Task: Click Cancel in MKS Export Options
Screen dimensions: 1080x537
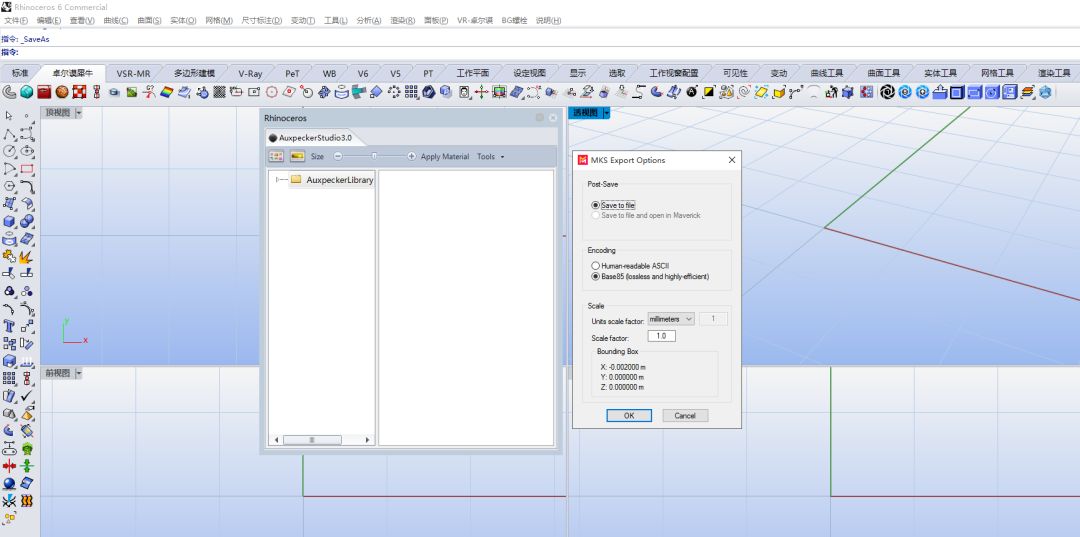Action: (x=685, y=416)
